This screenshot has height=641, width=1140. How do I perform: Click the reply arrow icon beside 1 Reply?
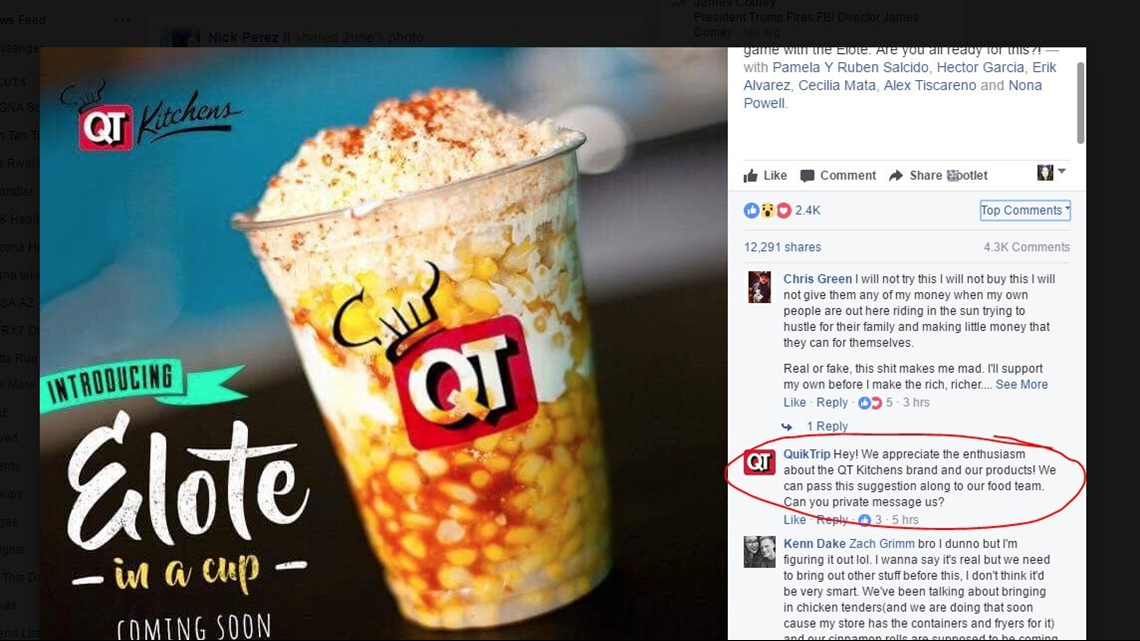point(787,427)
